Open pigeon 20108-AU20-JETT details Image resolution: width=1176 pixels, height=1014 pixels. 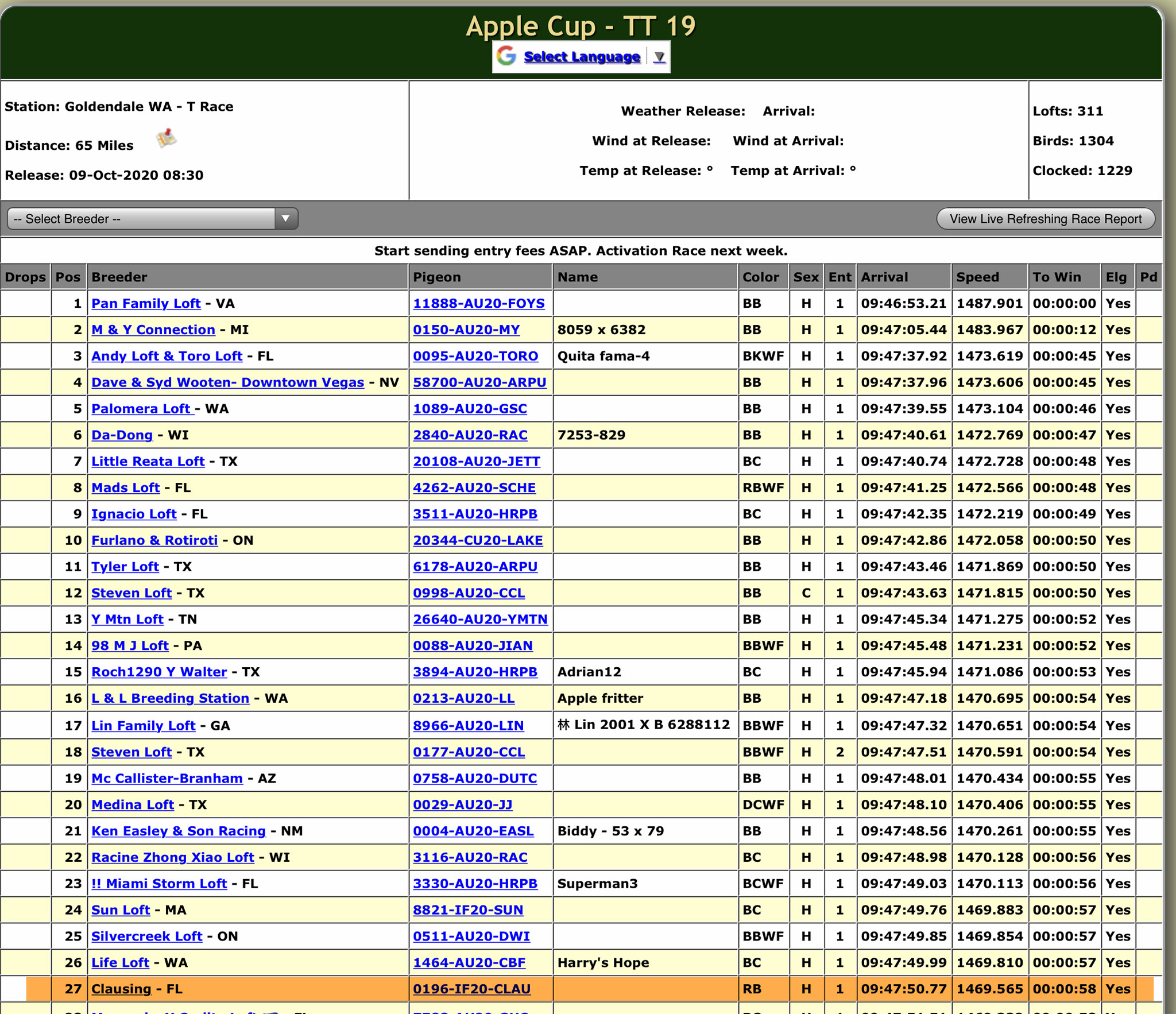point(477,462)
